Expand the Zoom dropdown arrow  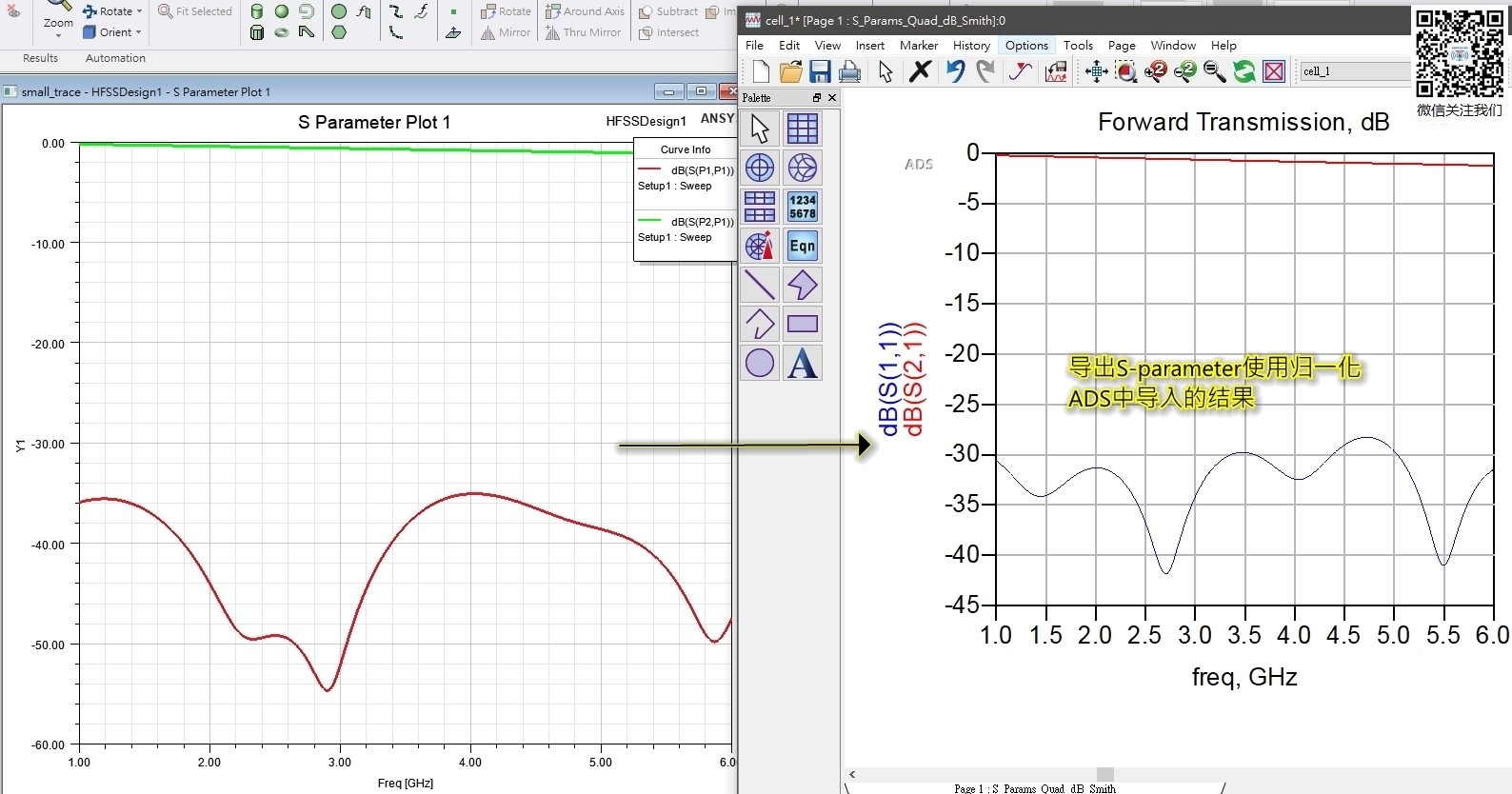pos(58,35)
